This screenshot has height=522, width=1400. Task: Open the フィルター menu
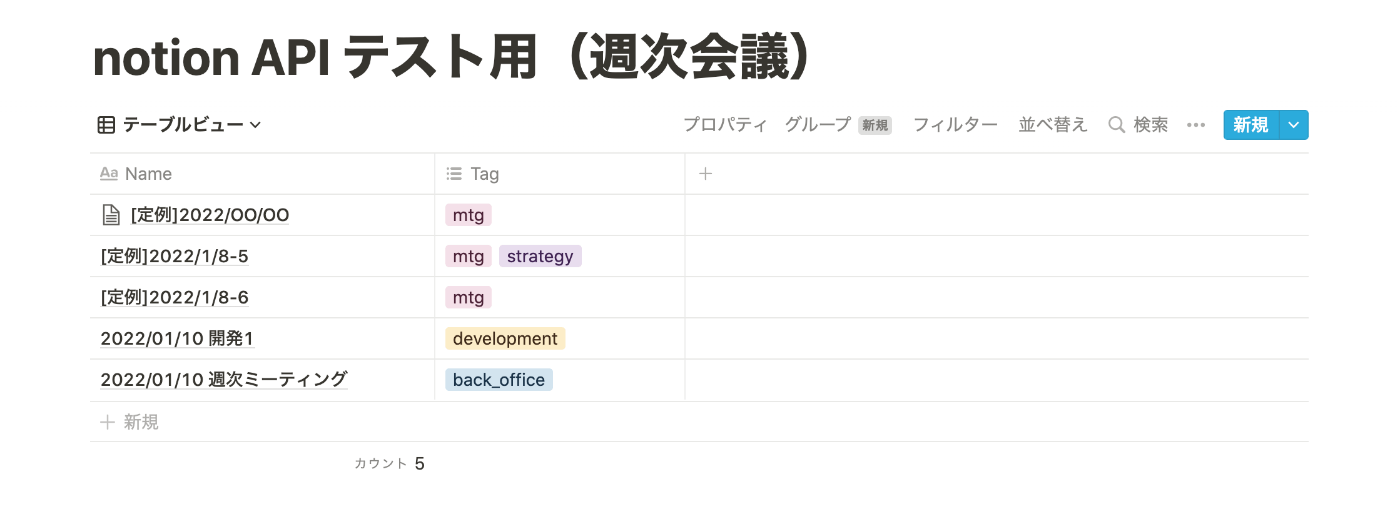pyautogui.click(x=955, y=125)
